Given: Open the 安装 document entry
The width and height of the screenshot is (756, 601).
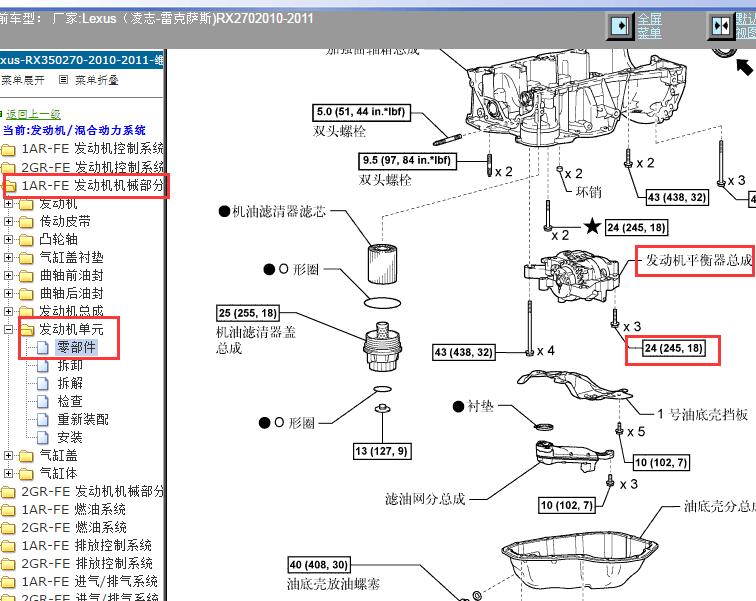Looking at the screenshot, I should 70,438.
